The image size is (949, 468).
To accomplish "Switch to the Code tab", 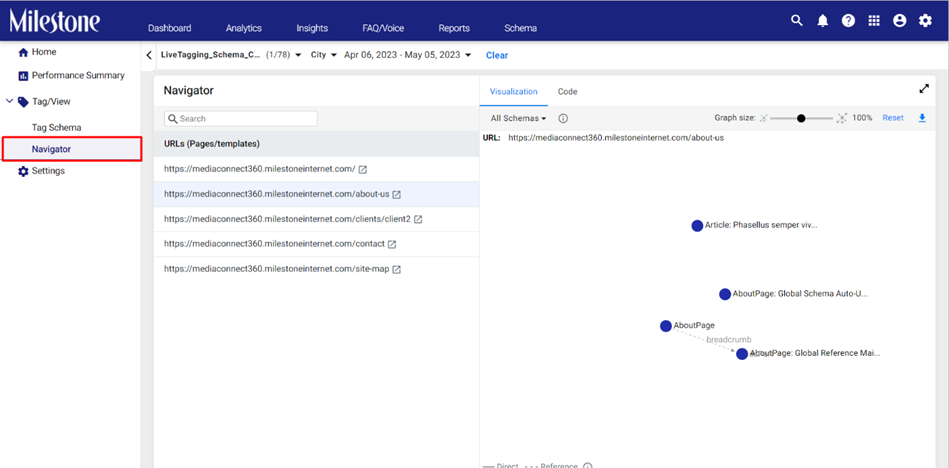I will 567,92.
